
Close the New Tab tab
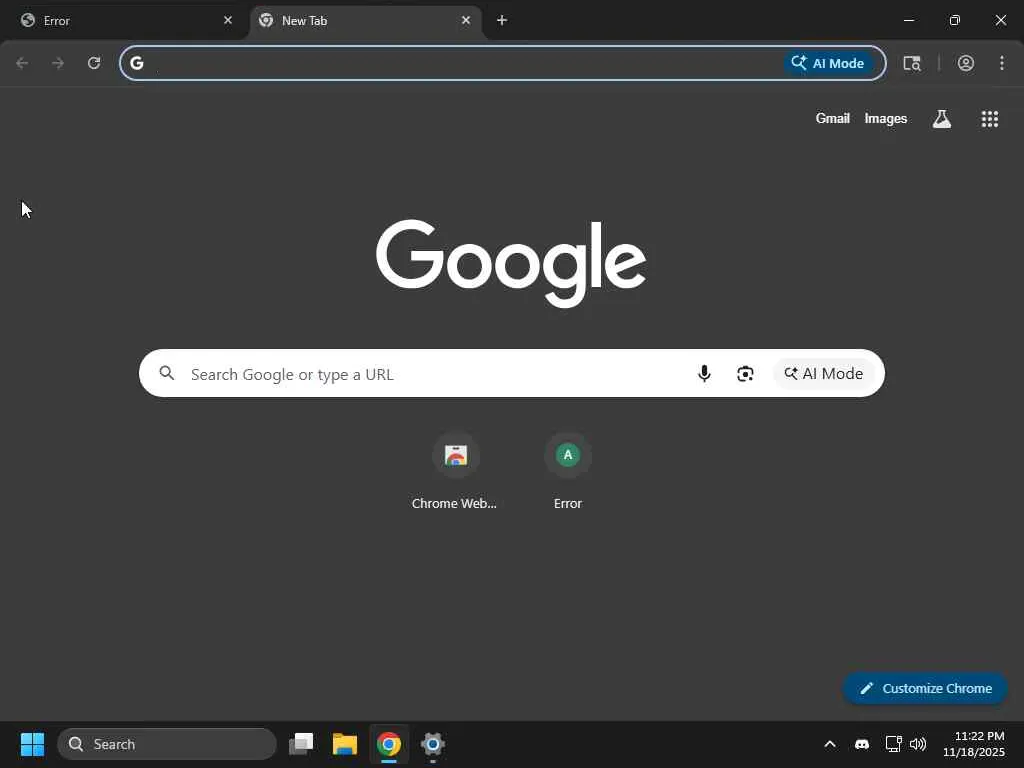tap(466, 20)
